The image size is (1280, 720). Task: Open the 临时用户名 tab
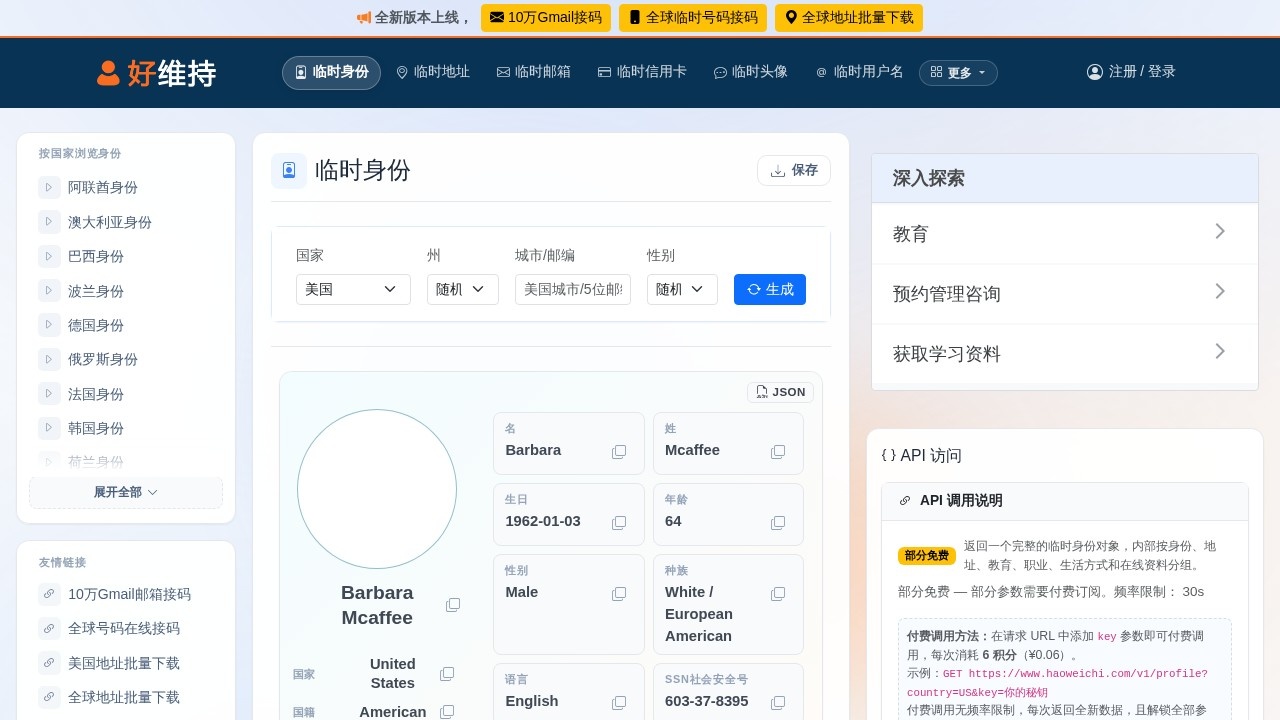[860, 72]
